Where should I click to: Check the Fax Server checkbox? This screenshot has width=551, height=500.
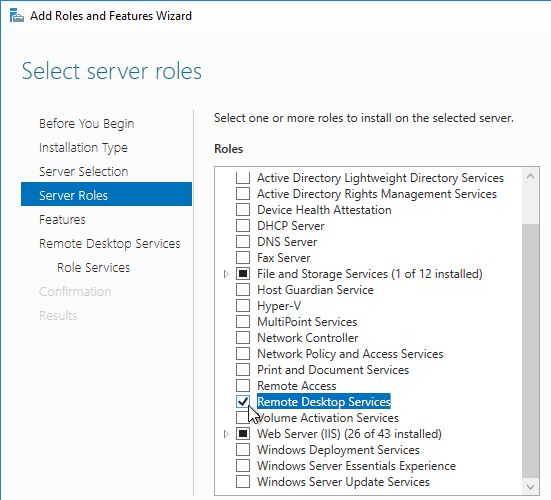(x=243, y=257)
